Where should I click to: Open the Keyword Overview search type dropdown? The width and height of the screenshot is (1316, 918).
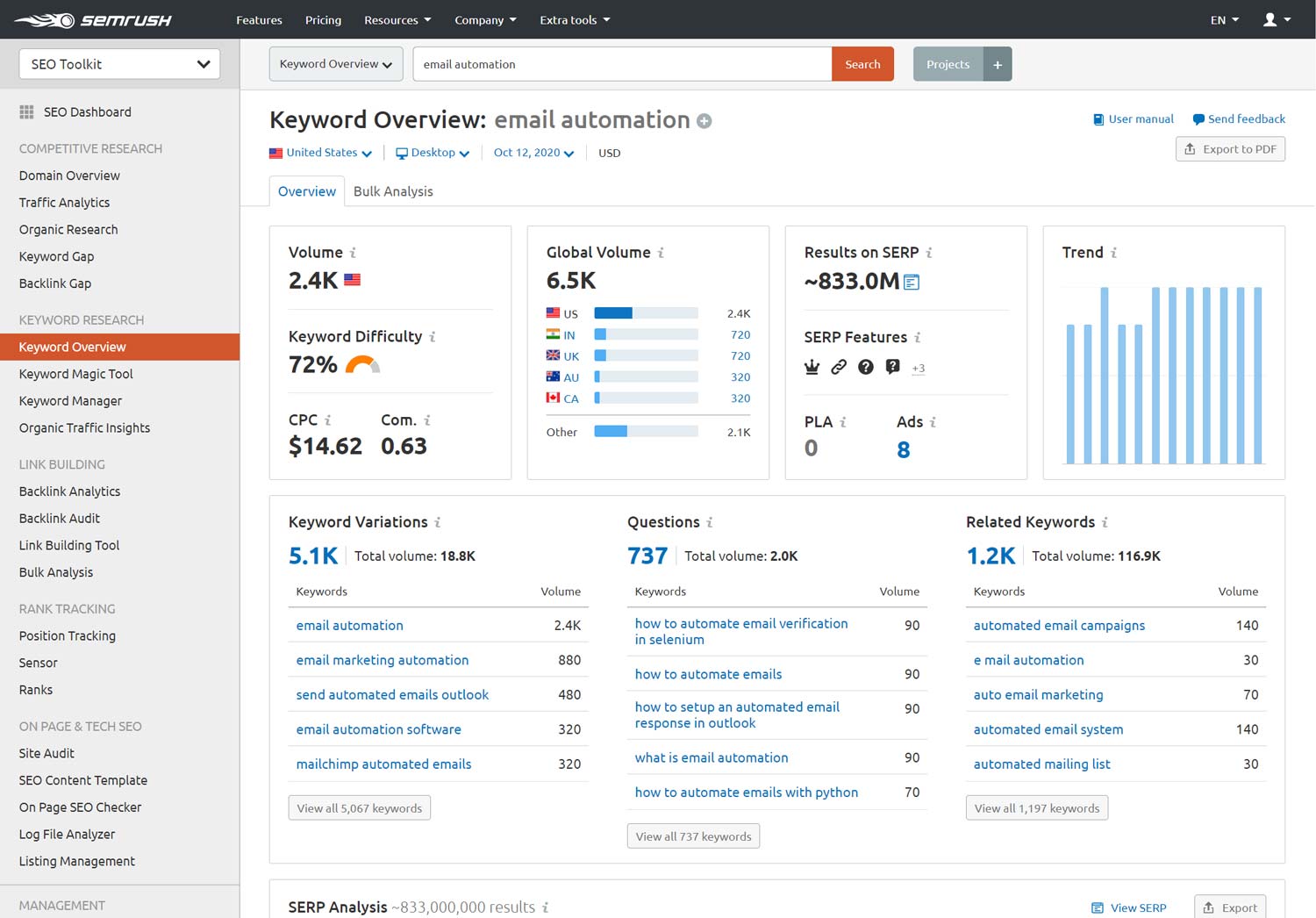tap(336, 64)
